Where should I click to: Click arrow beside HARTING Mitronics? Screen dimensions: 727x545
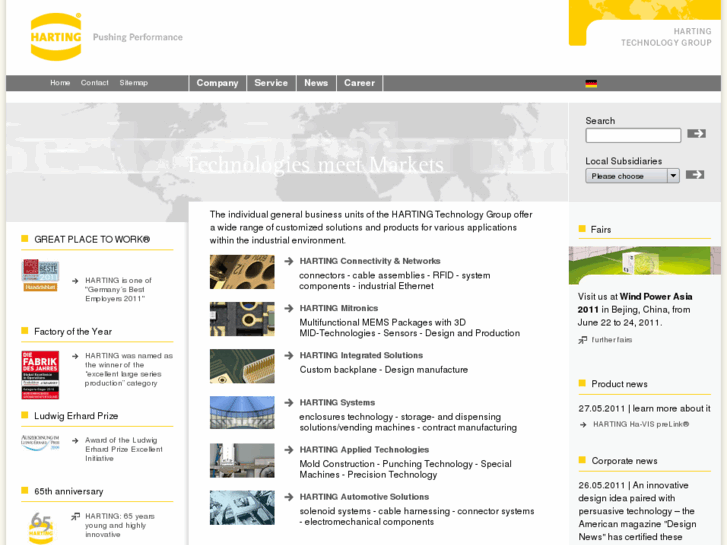click(289, 308)
